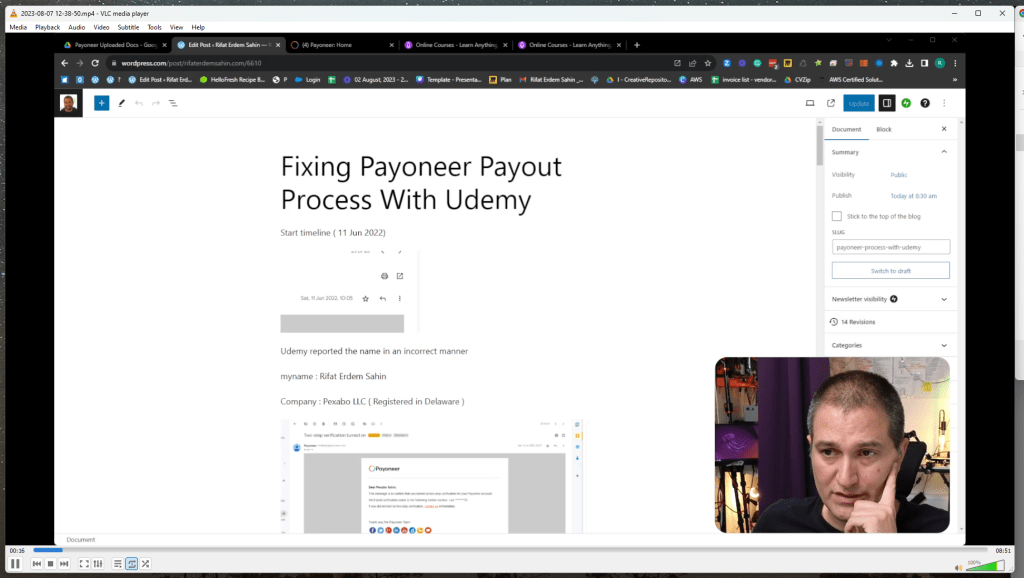The height and width of the screenshot is (578, 1024).
Task: Toggle the browser side panel icon
Action: 924,63
